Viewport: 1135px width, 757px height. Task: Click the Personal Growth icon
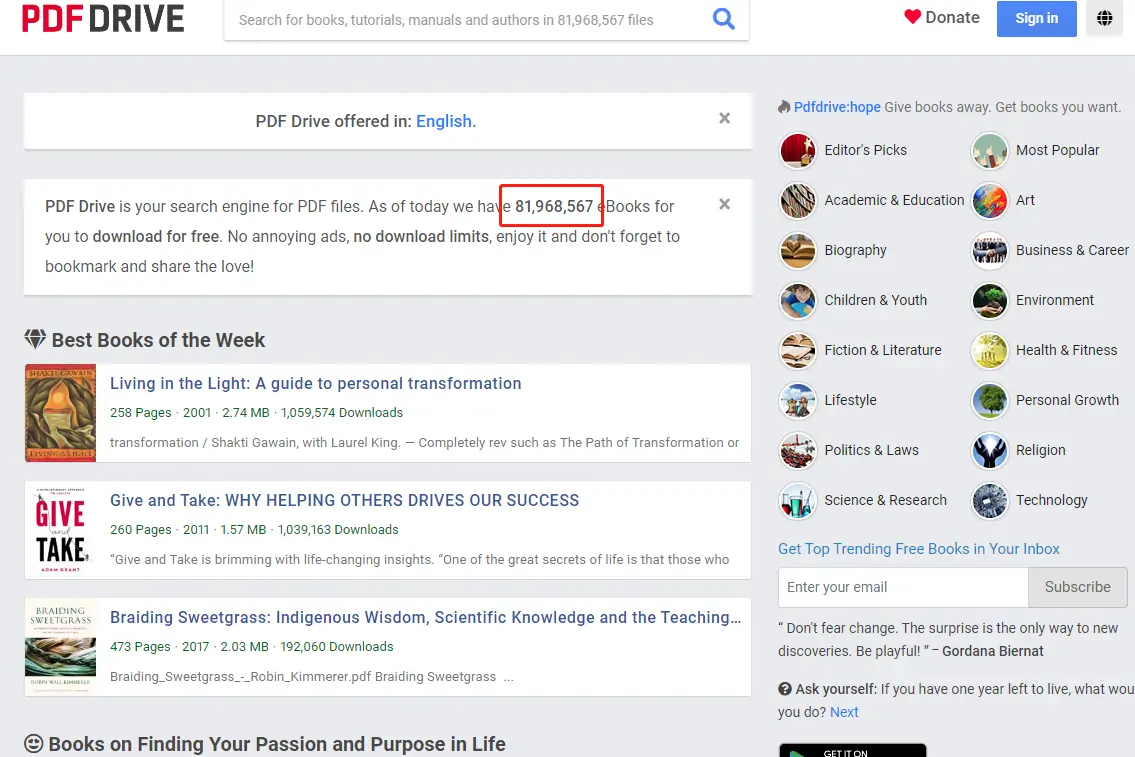click(x=989, y=400)
